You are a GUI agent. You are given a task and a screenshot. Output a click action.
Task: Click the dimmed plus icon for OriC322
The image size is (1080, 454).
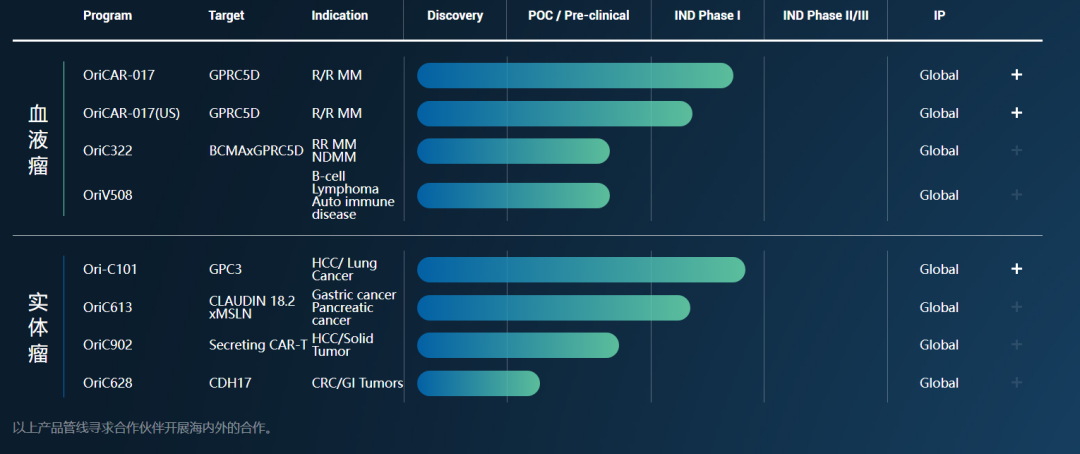(1016, 151)
